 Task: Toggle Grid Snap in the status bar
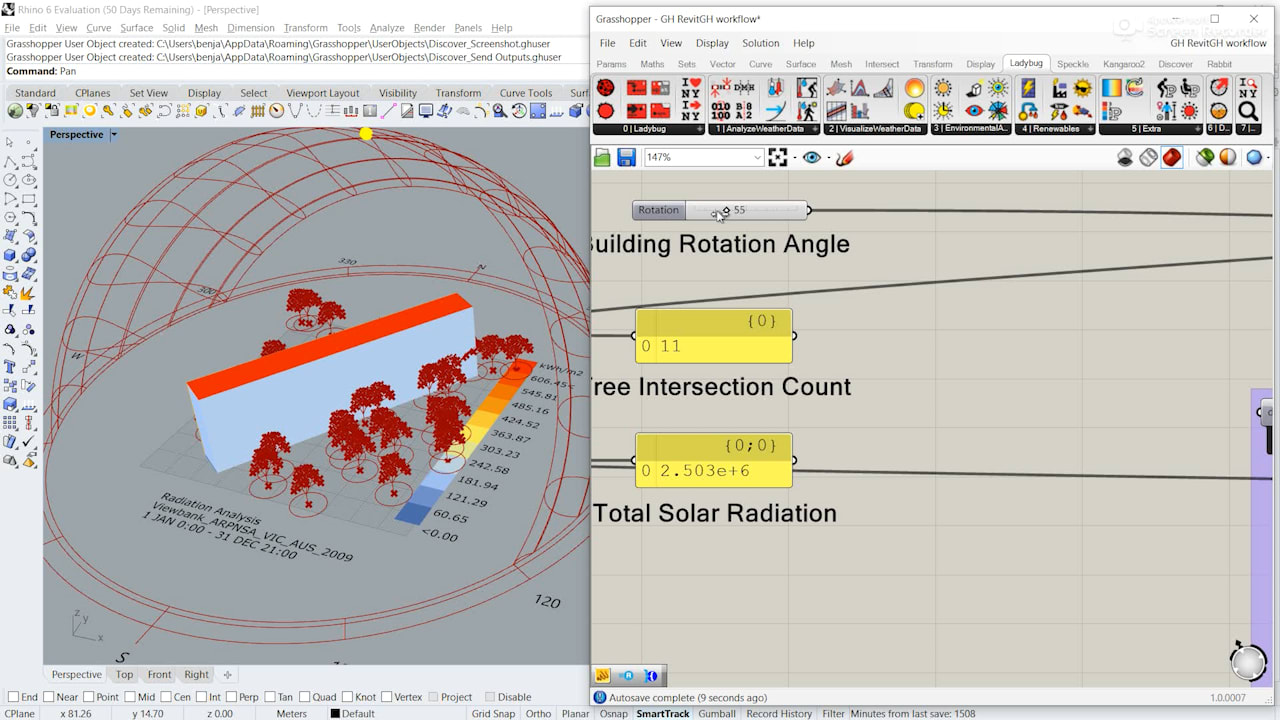pos(493,713)
